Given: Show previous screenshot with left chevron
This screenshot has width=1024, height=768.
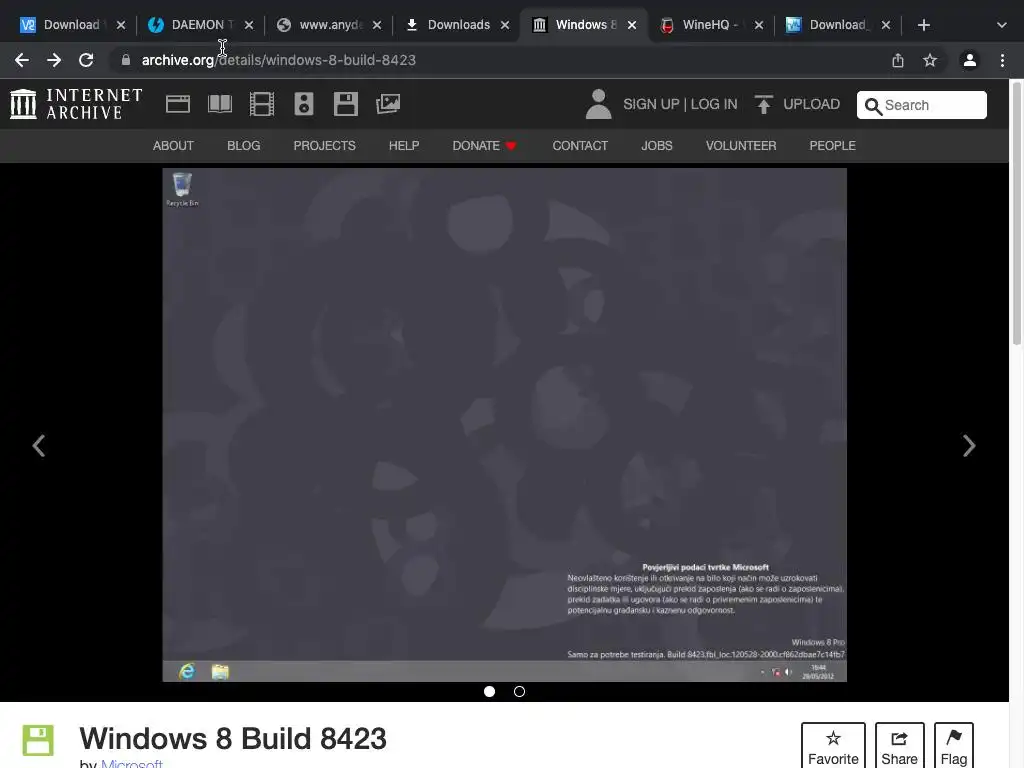Looking at the screenshot, I should point(39,446).
